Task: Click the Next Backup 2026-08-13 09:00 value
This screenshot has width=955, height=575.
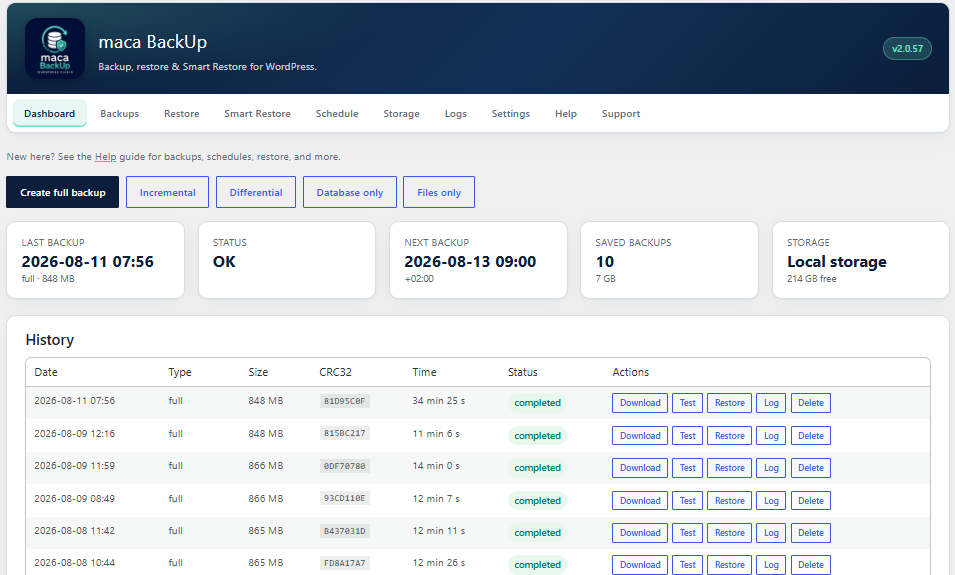Action: pyautogui.click(x=470, y=262)
